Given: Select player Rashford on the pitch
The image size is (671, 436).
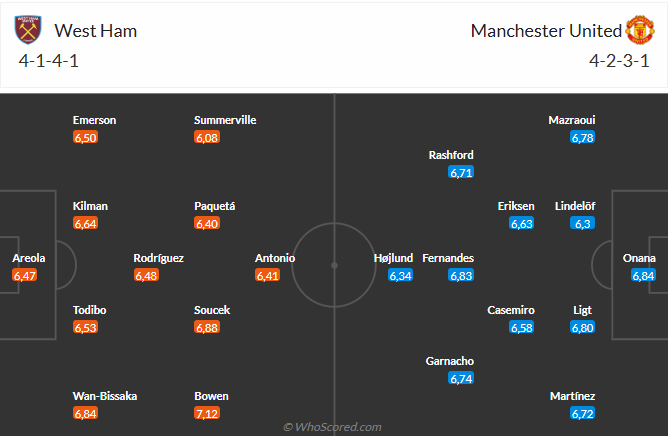Looking at the screenshot, I should tap(451, 155).
